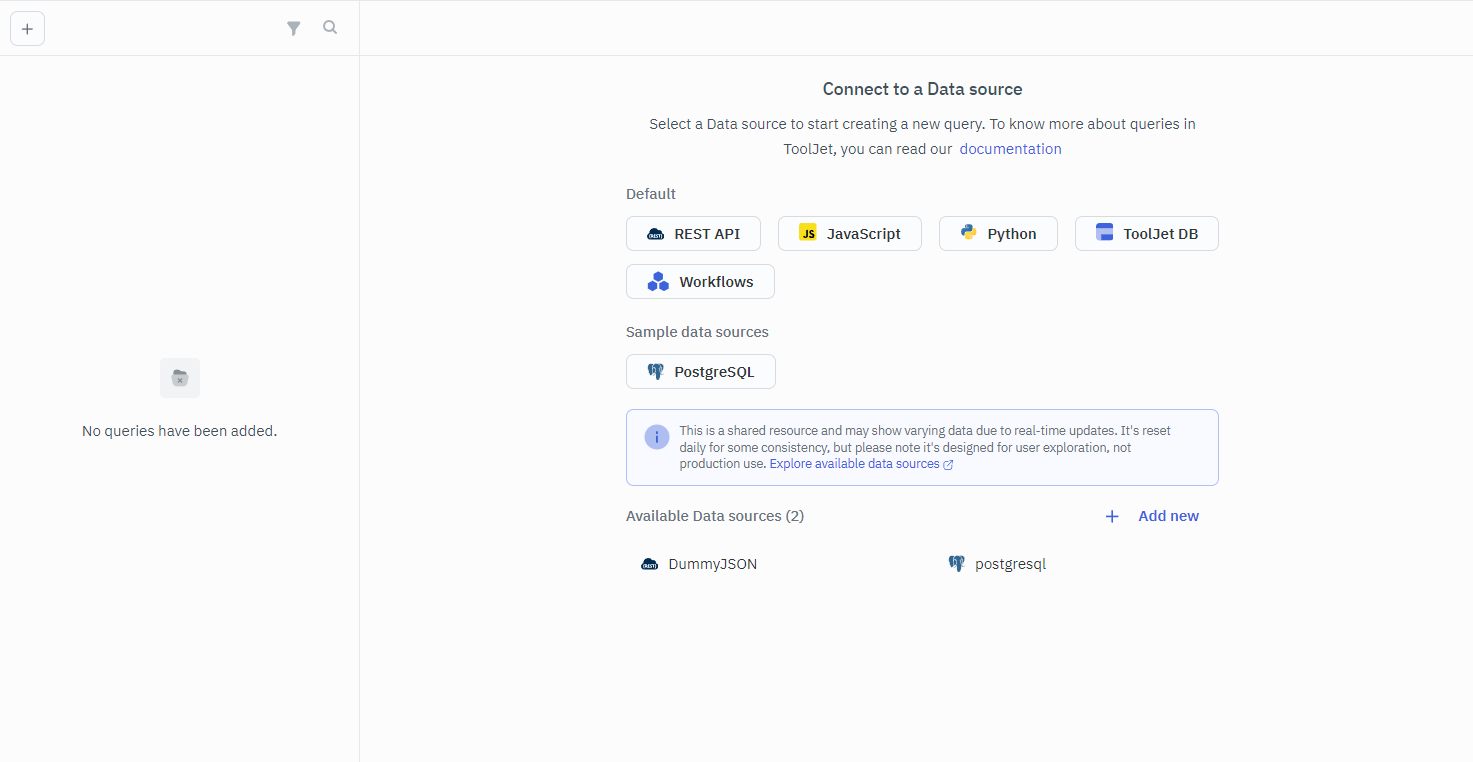Image resolution: width=1473 pixels, height=762 pixels.
Task: Click the No queries have been added message
Action: click(x=179, y=431)
